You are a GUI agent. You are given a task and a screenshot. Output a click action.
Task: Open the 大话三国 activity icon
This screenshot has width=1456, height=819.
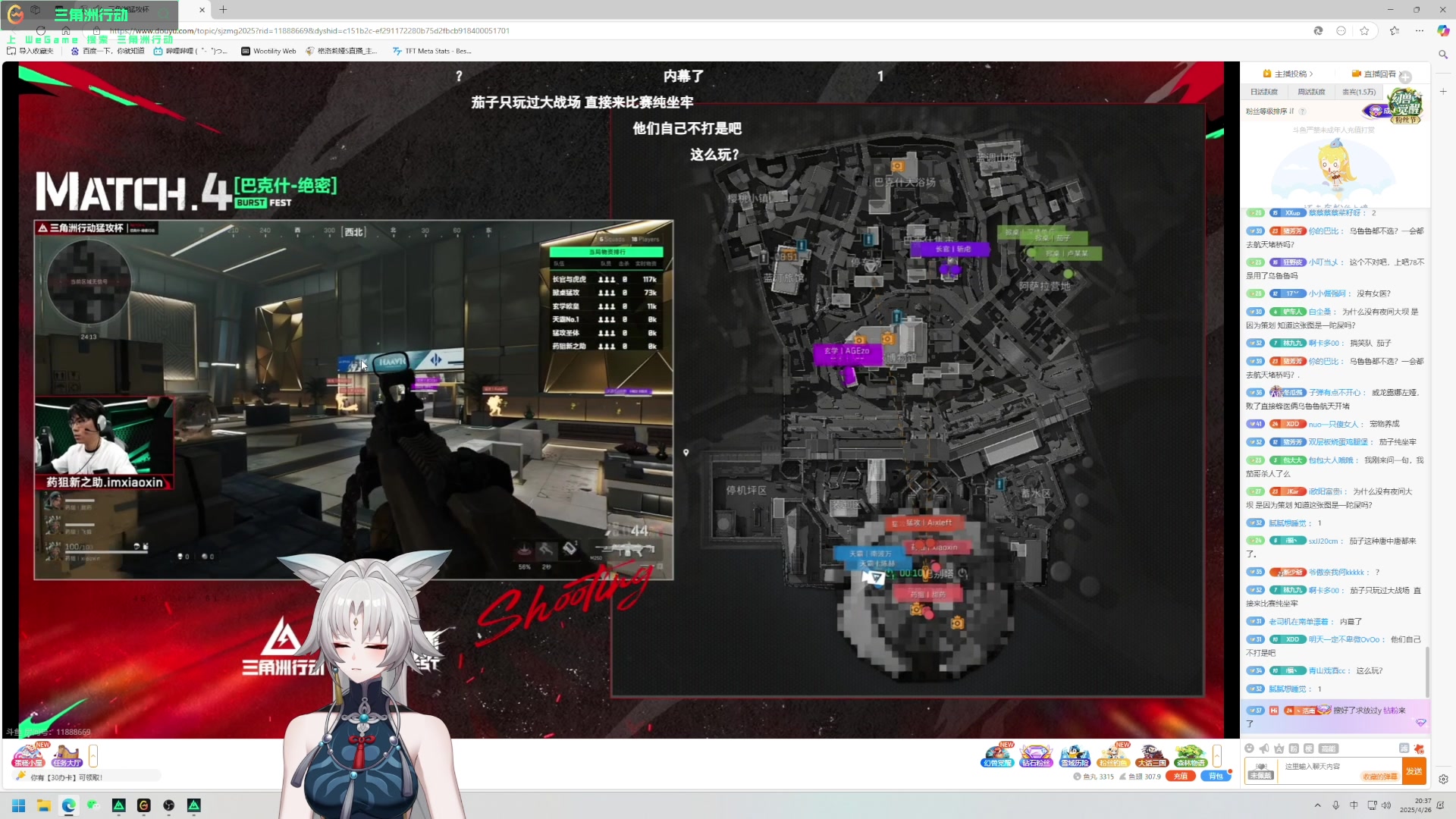click(1151, 755)
